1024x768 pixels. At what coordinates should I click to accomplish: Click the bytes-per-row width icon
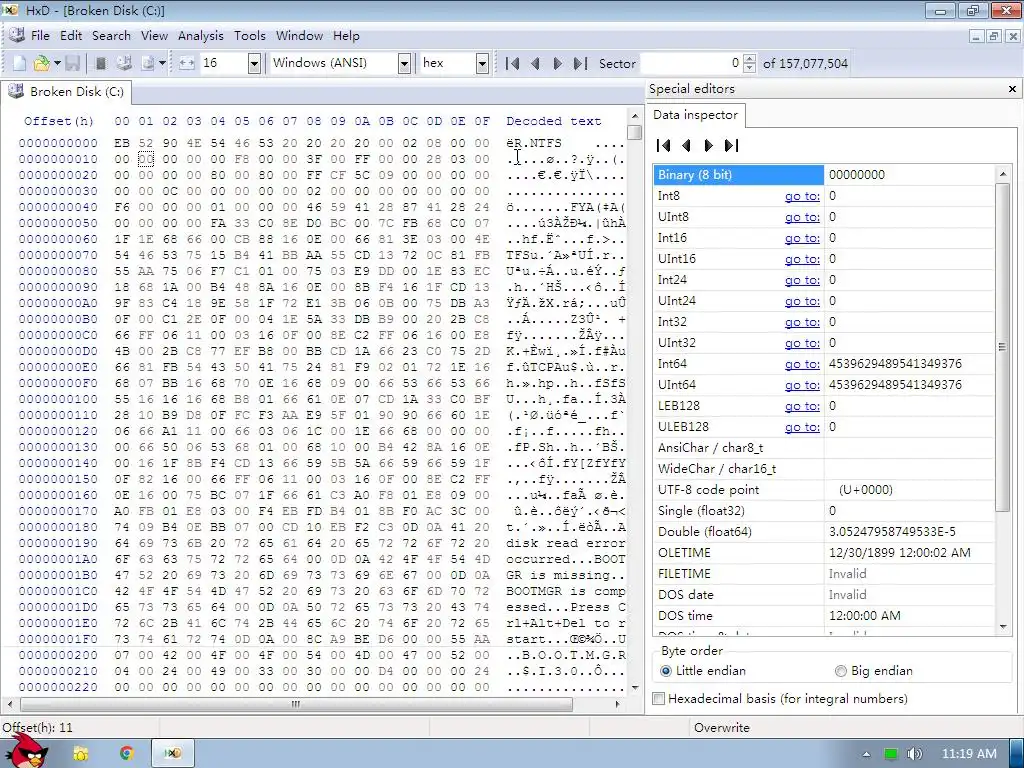pyautogui.click(x=187, y=63)
